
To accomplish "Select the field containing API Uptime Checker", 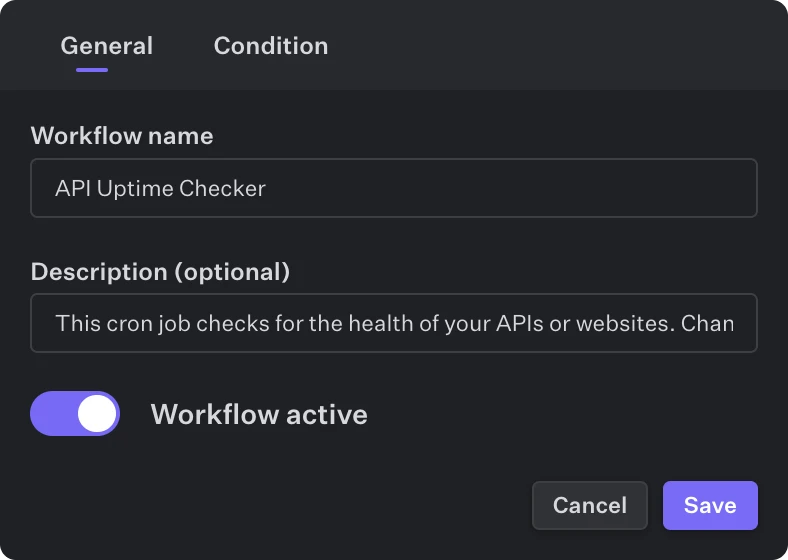I will click(x=394, y=188).
